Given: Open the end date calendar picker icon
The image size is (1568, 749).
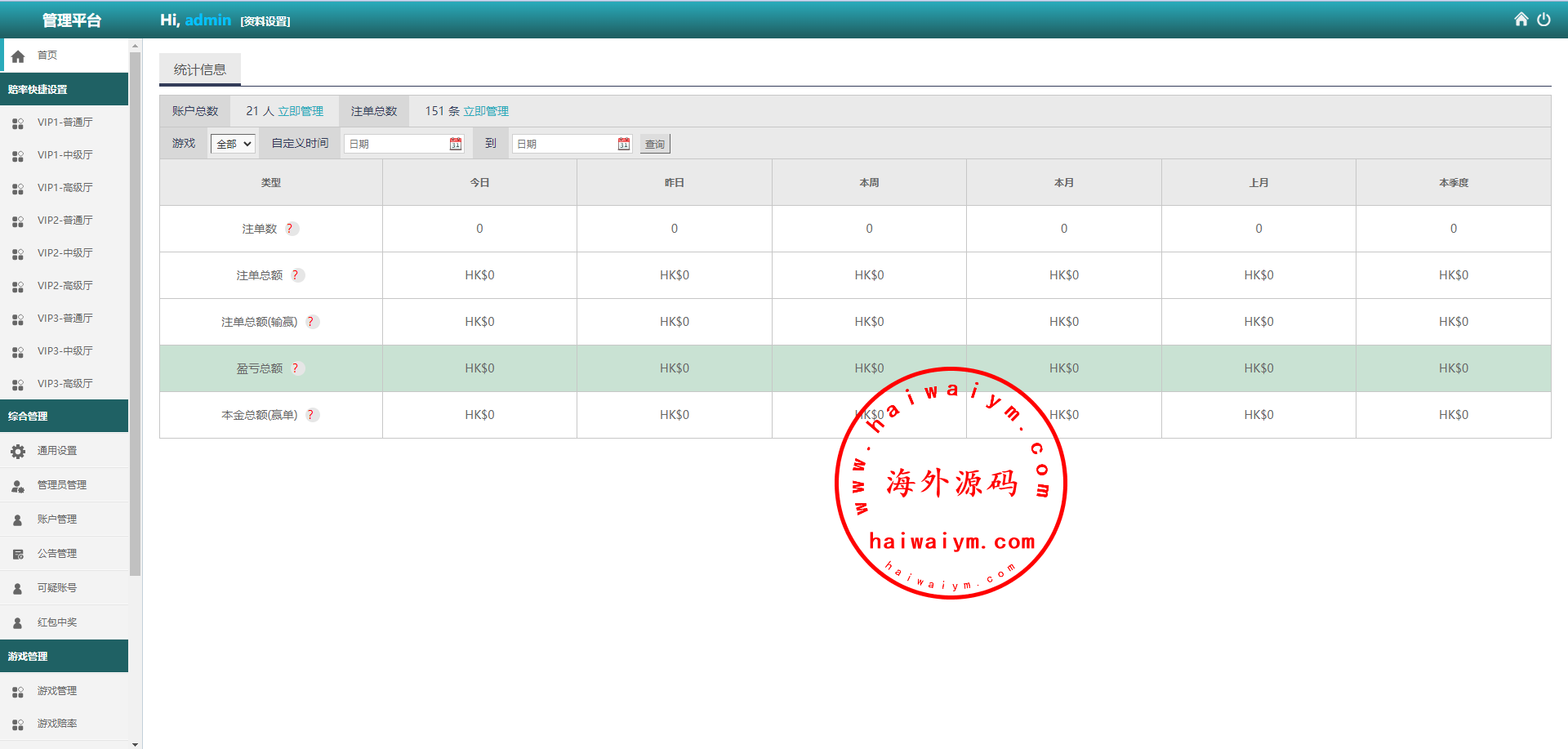Looking at the screenshot, I should tap(624, 144).
